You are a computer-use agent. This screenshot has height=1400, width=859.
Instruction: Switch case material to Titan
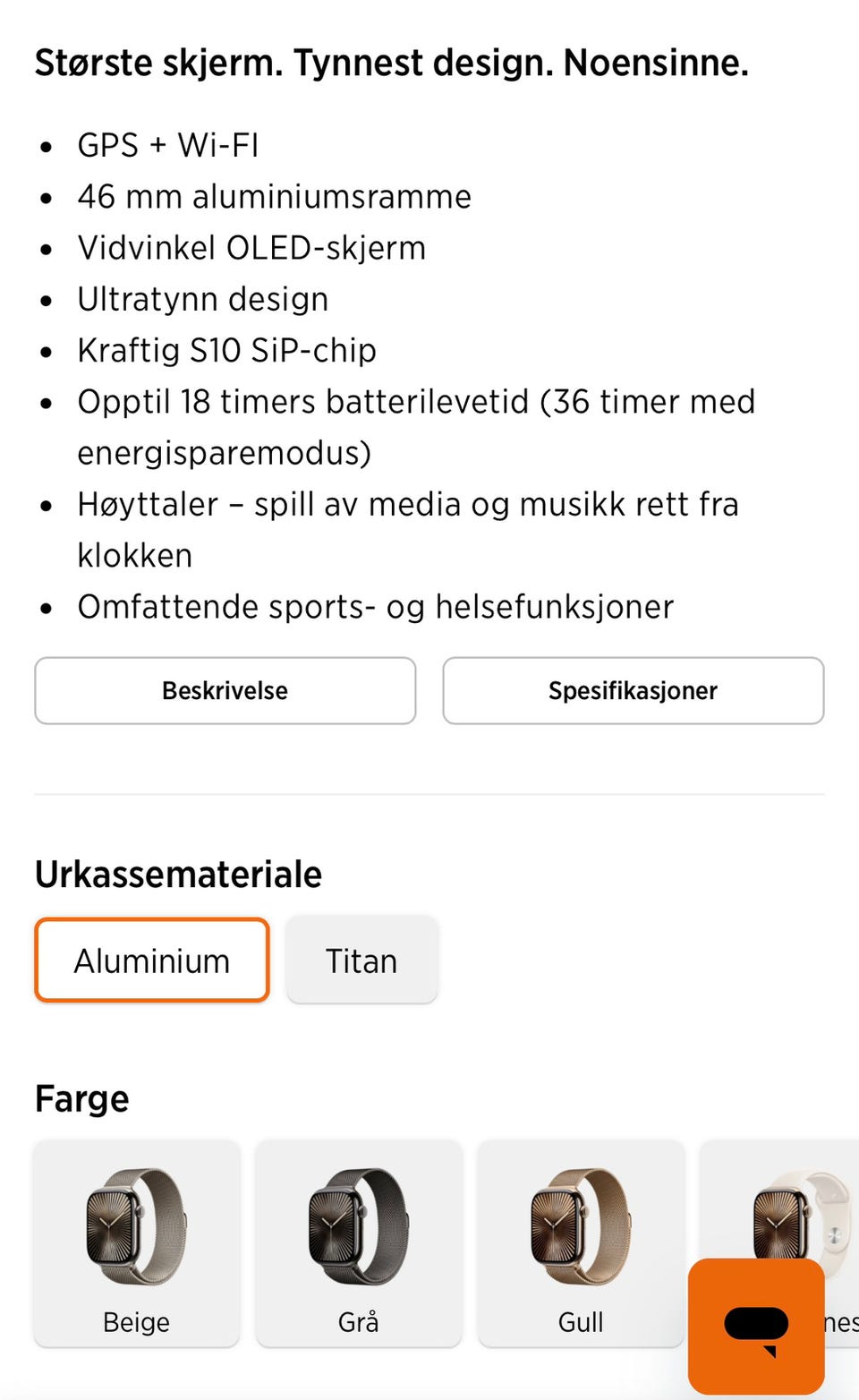pos(361,960)
